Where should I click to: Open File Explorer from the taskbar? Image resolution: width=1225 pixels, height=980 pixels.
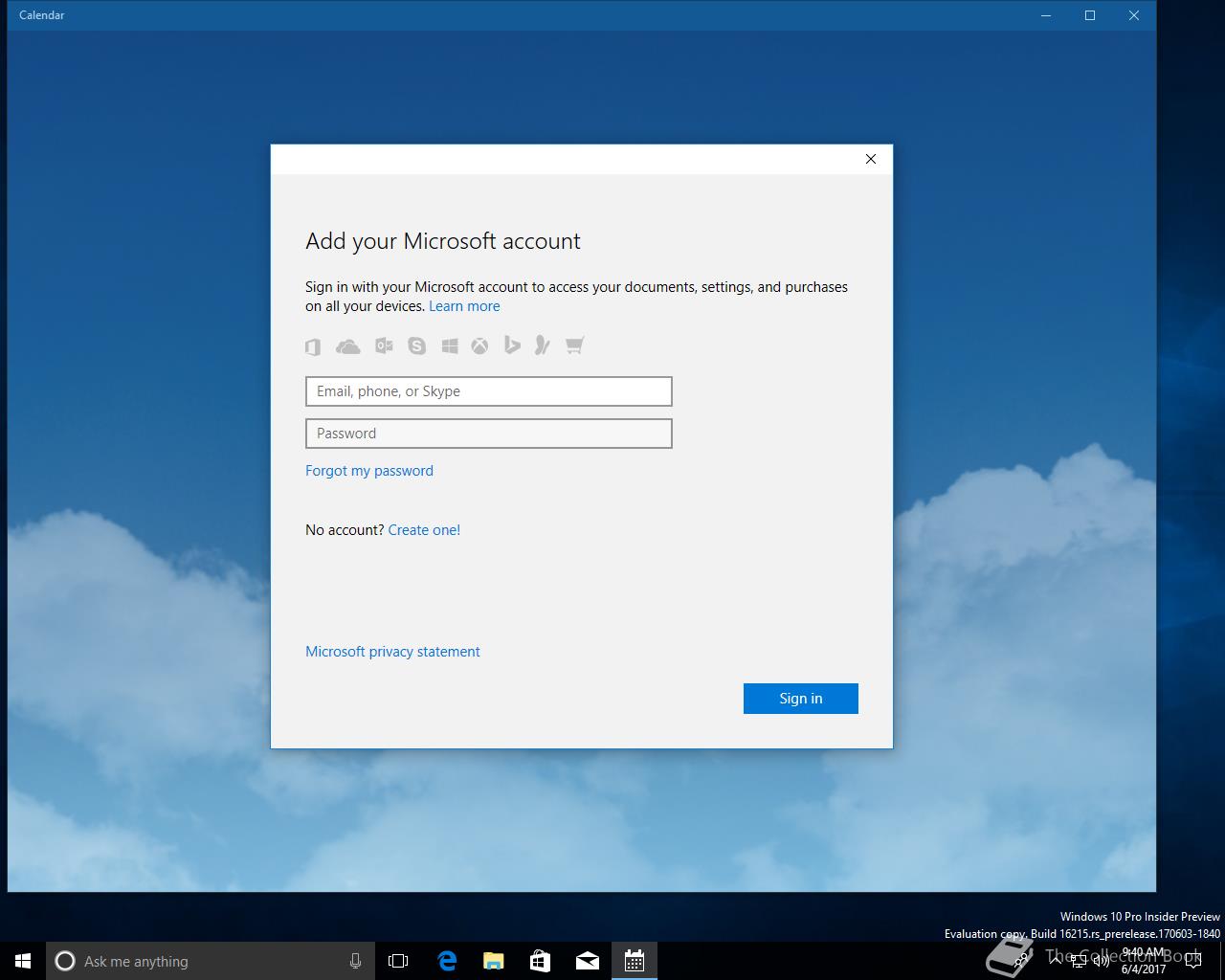pos(494,961)
